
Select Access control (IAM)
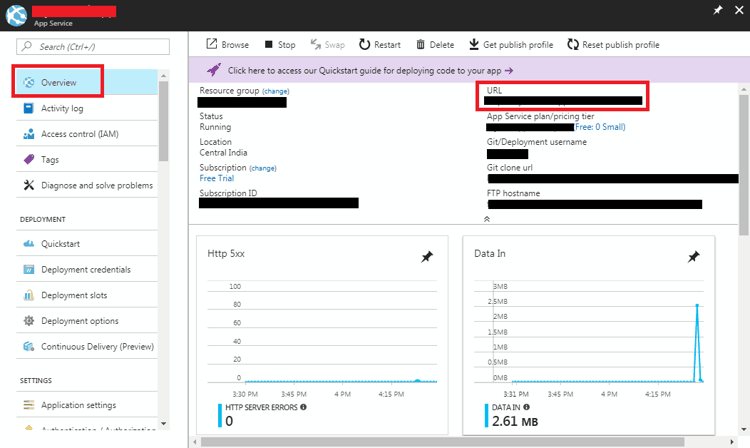click(77, 134)
